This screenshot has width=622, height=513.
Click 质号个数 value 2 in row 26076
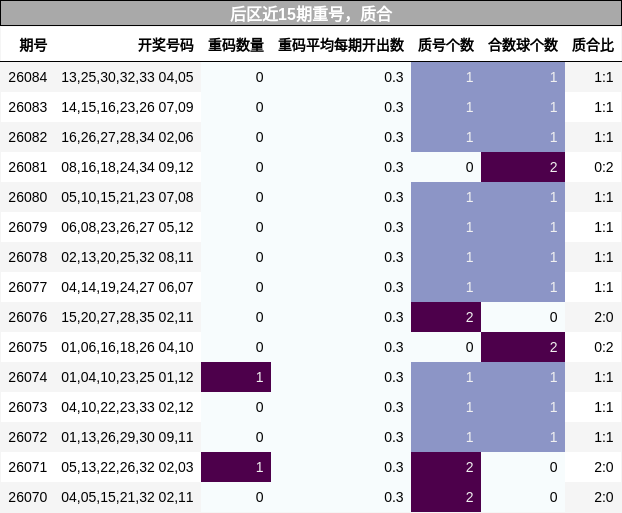point(446,317)
